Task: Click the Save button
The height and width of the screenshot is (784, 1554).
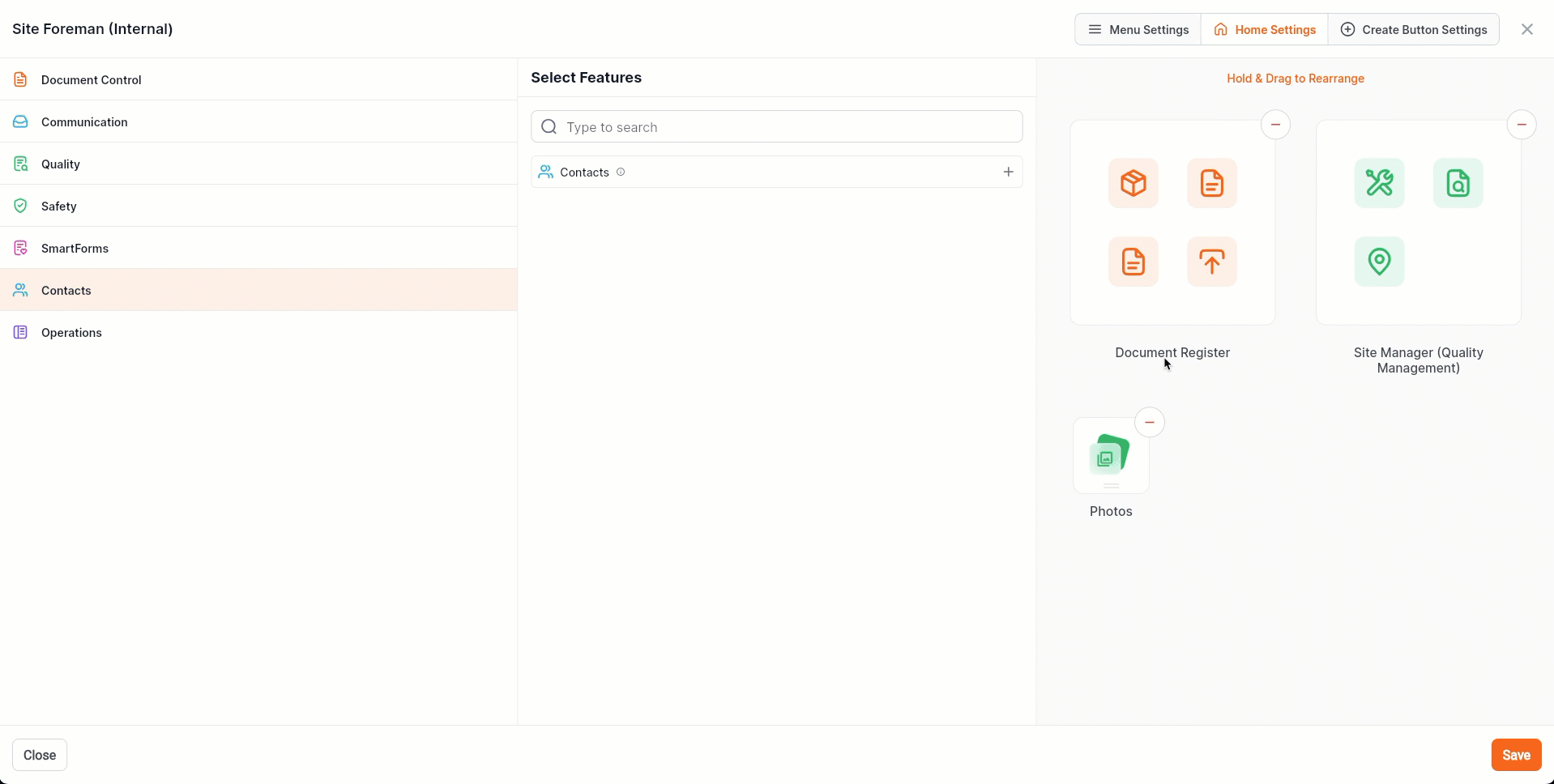Action: point(1515,755)
